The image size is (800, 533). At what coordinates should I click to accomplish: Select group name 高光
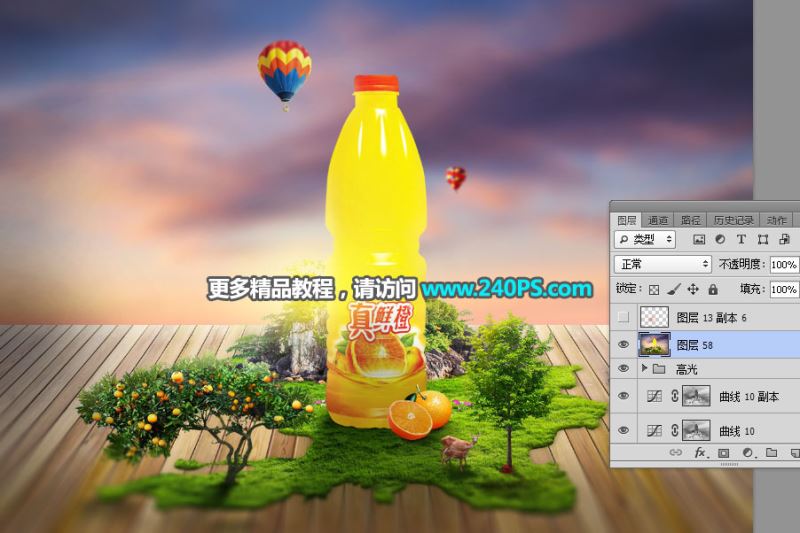click(686, 369)
